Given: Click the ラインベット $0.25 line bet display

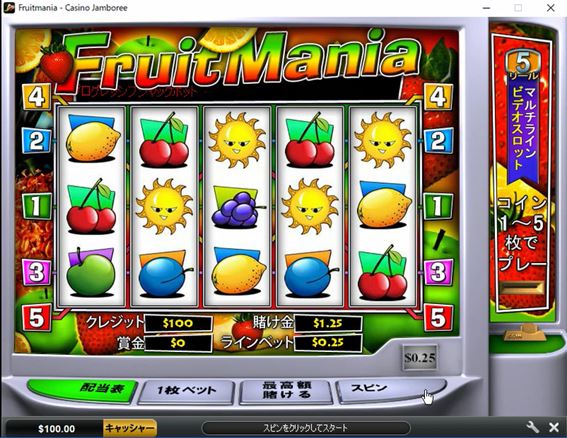Looking at the screenshot, I should (328, 342).
